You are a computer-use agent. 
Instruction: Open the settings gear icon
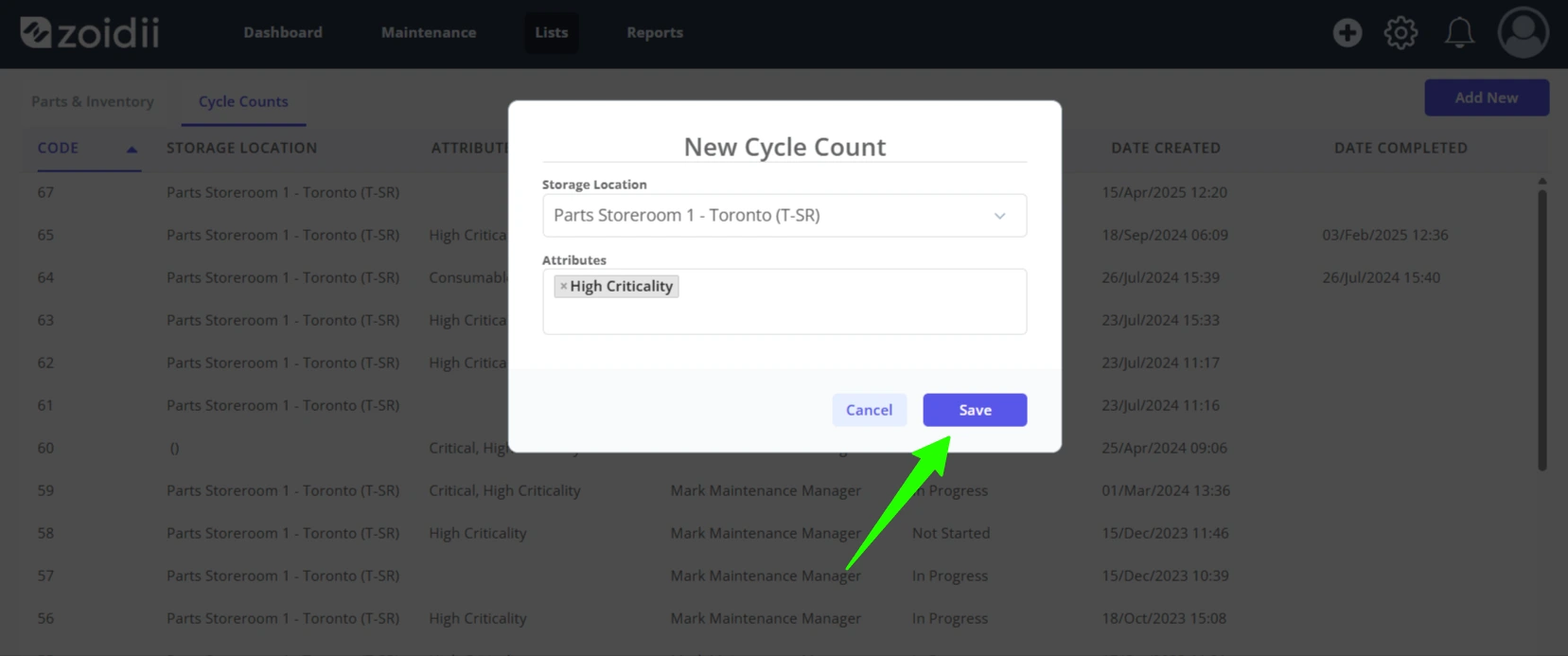click(1401, 32)
